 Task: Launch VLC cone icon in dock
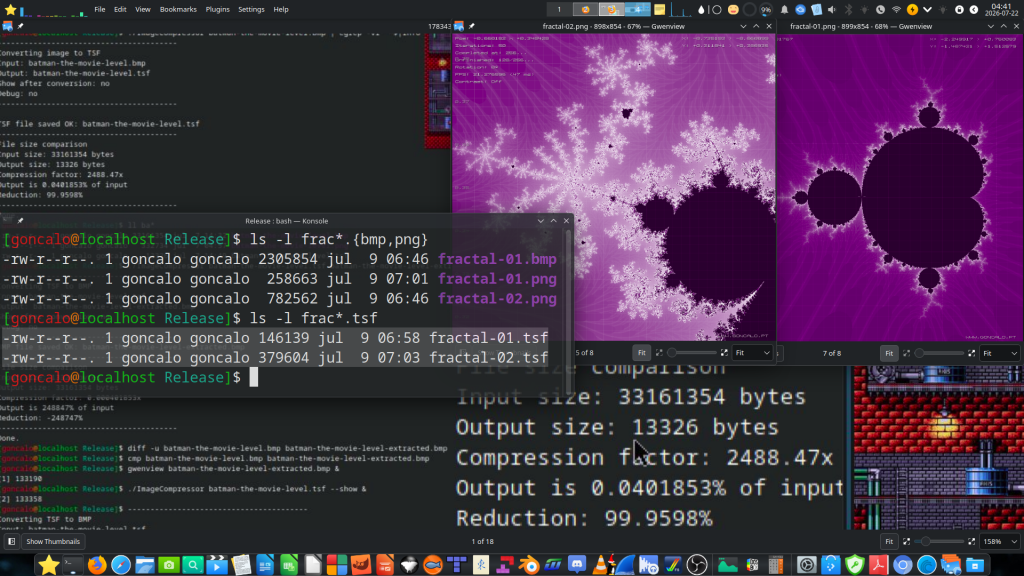coord(601,565)
